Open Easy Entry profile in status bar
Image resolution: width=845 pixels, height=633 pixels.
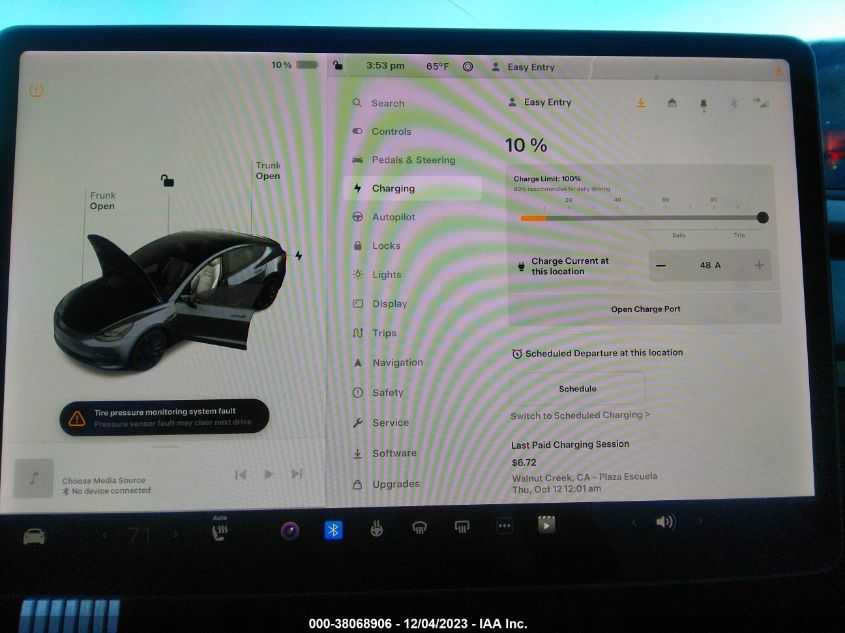[523, 67]
